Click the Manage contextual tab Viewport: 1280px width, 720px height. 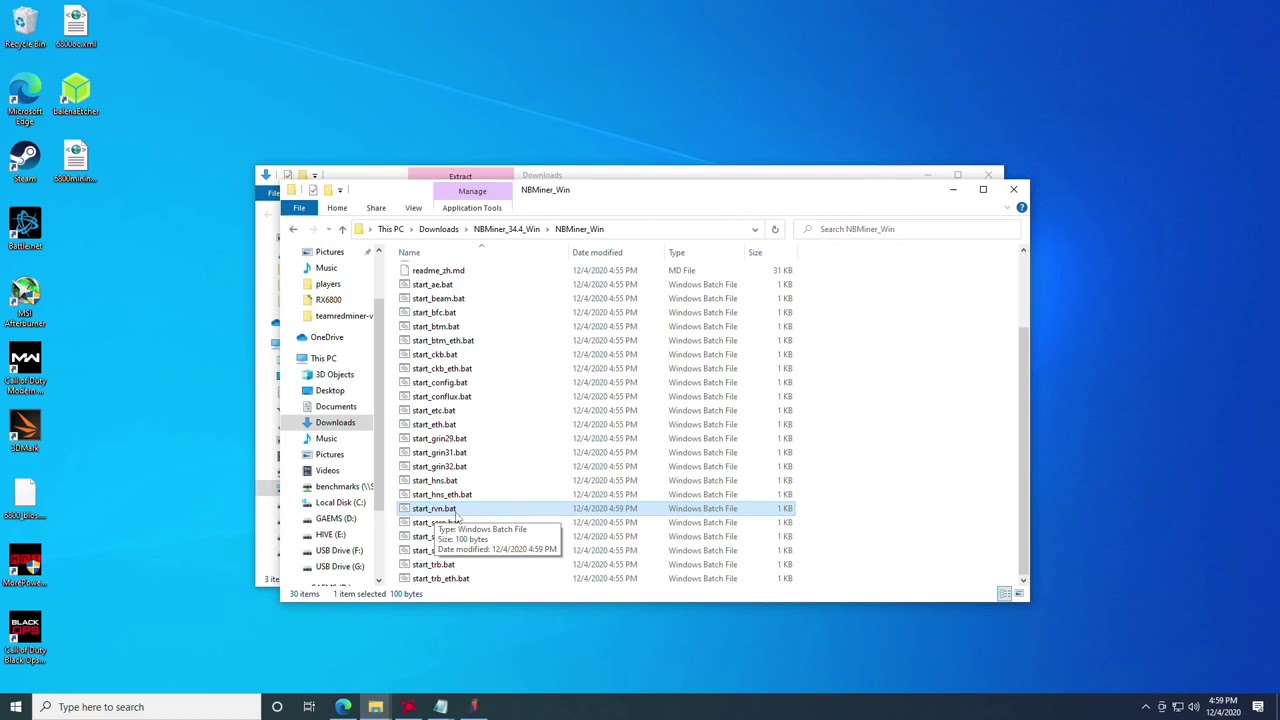[x=472, y=191]
